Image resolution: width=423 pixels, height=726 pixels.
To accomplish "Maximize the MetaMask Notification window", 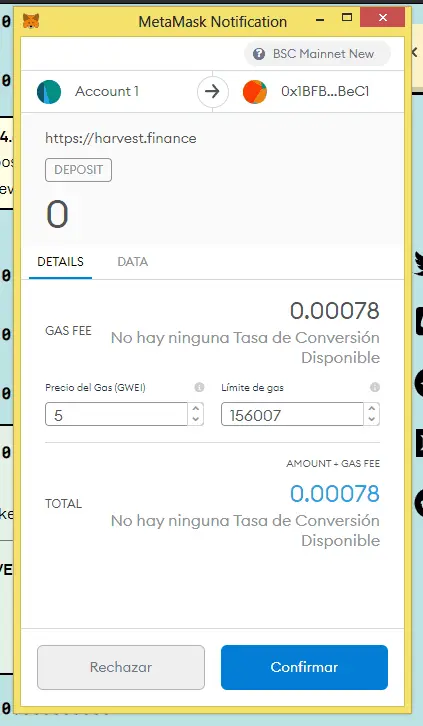I will pyautogui.click(x=347, y=18).
